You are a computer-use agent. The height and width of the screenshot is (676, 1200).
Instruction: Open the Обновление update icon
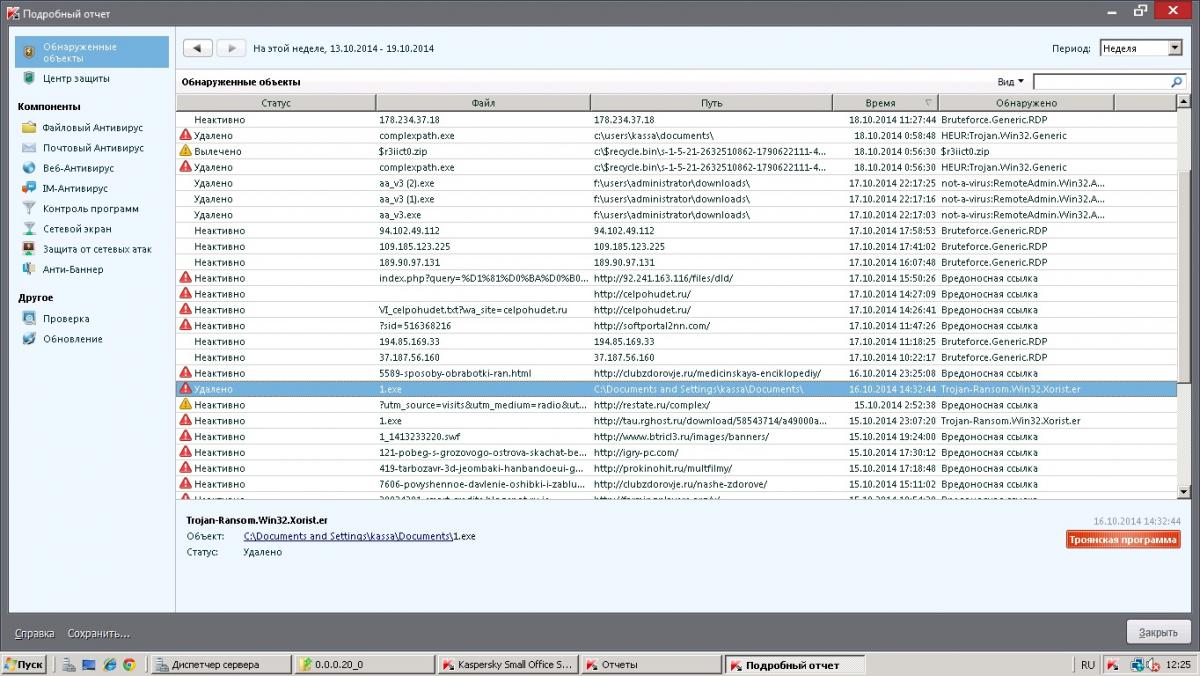[x=29, y=339]
